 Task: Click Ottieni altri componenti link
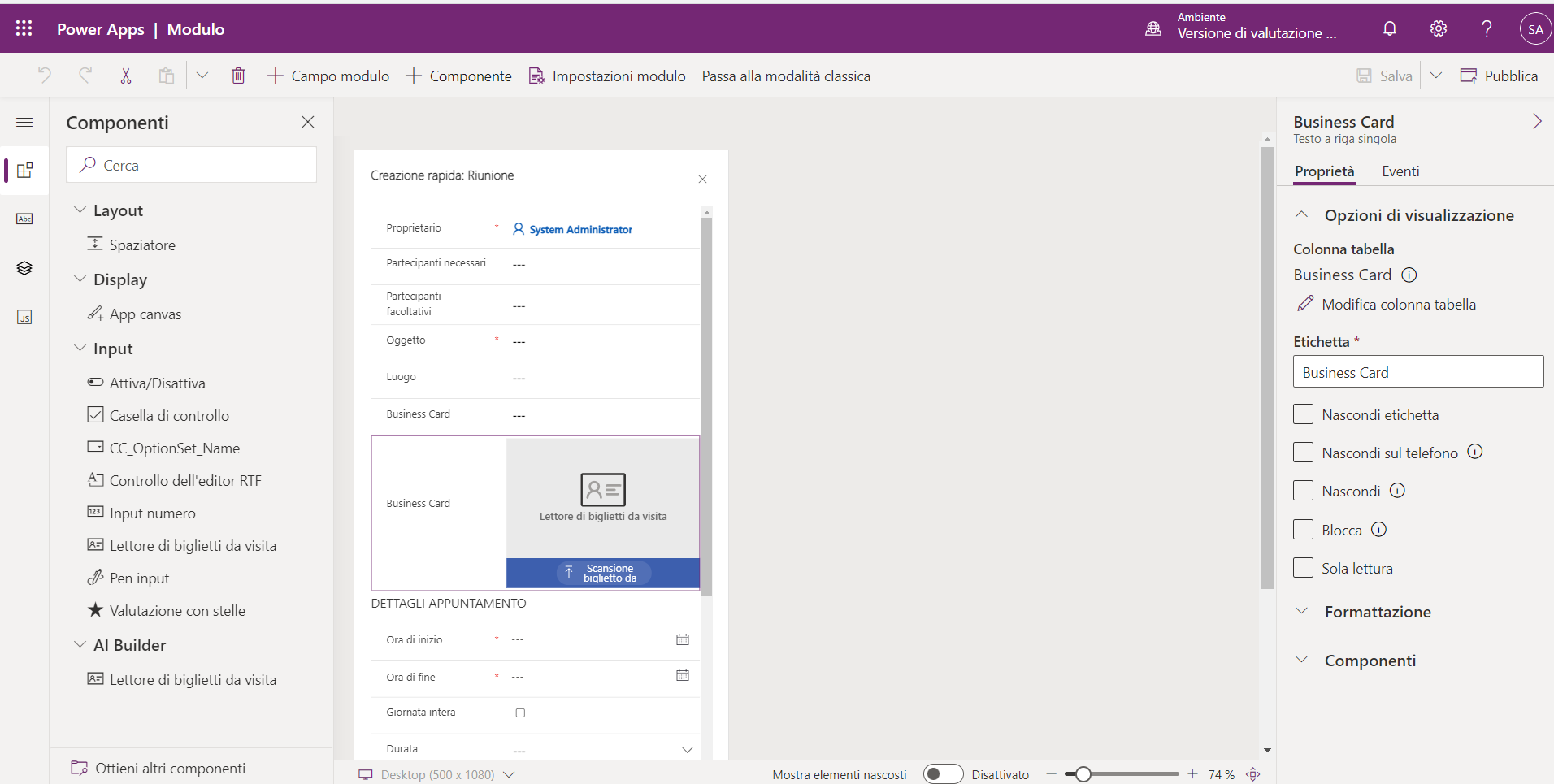tap(158, 768)
